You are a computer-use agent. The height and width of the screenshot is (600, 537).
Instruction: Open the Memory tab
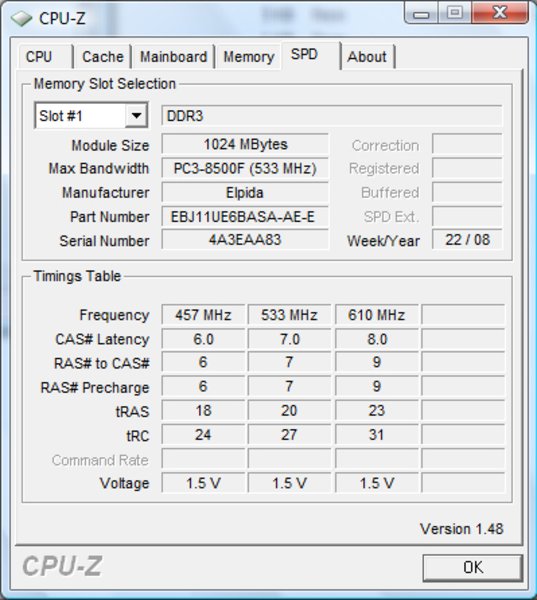(249, 57)
